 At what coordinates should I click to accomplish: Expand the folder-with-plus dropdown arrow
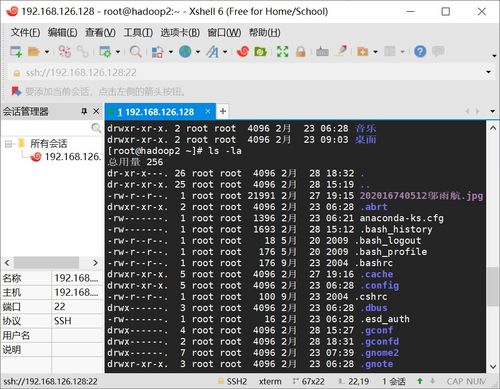[x=376, y=52]
